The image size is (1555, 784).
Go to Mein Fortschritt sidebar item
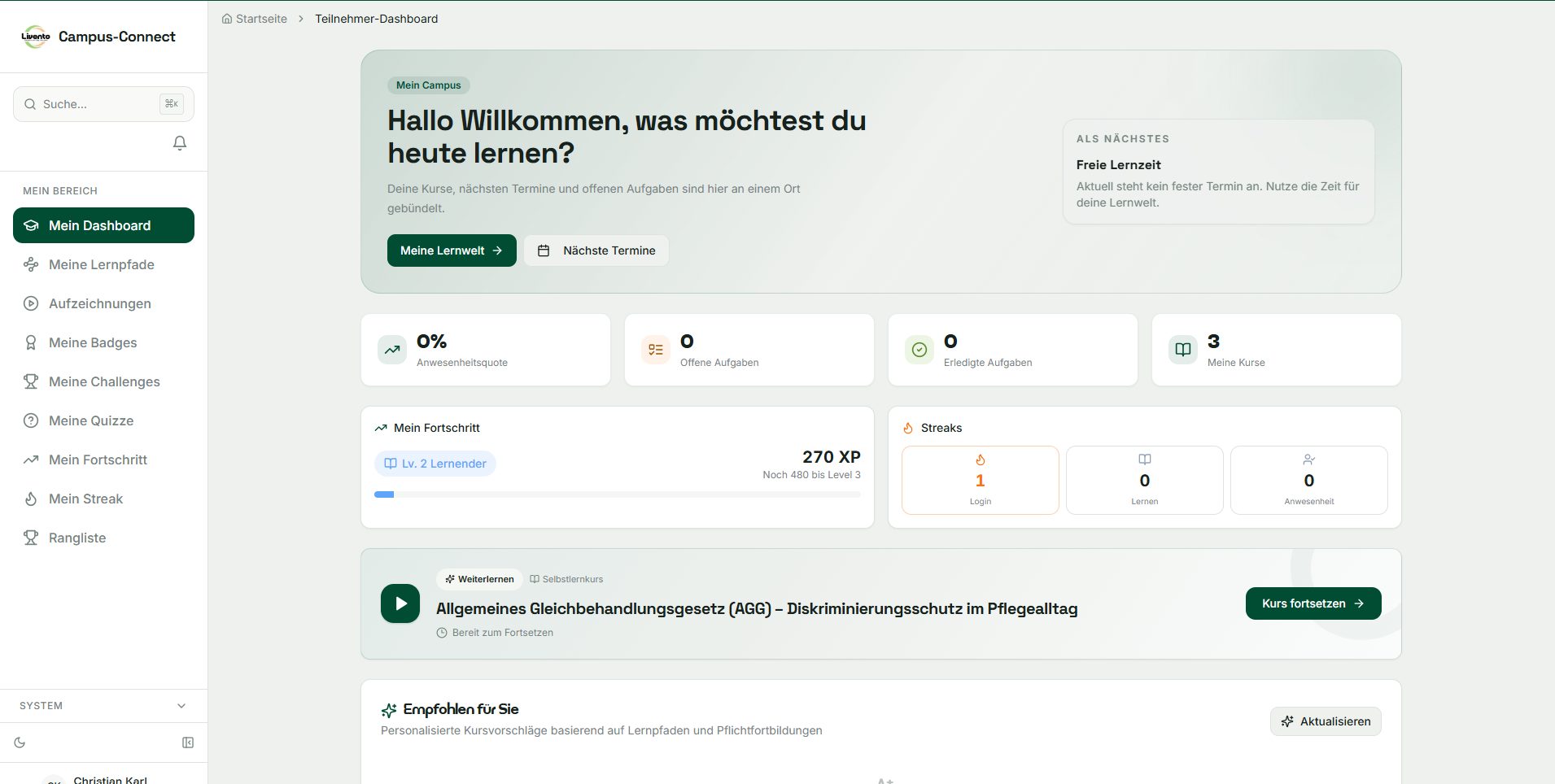pos(103,460)
